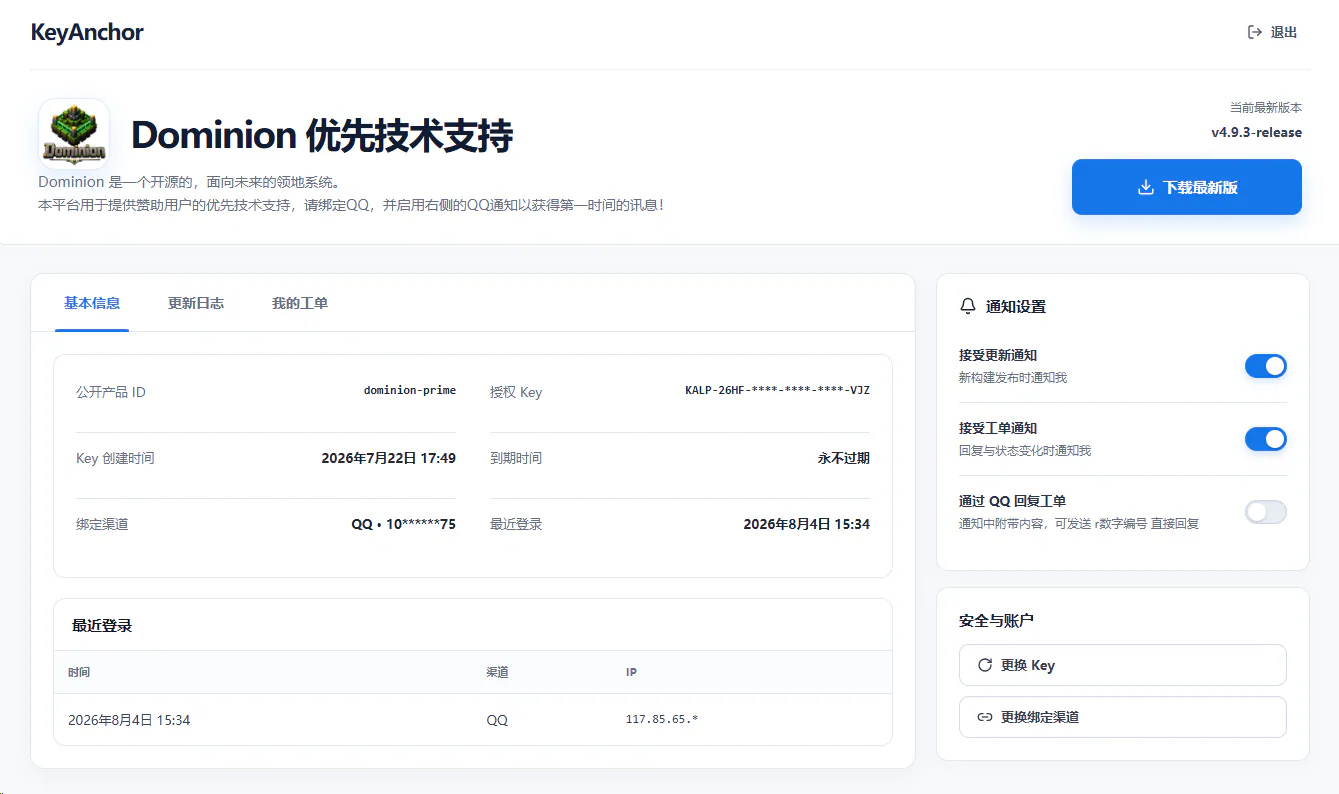Click the v4.9.3-release version text

pos(1256,132)
